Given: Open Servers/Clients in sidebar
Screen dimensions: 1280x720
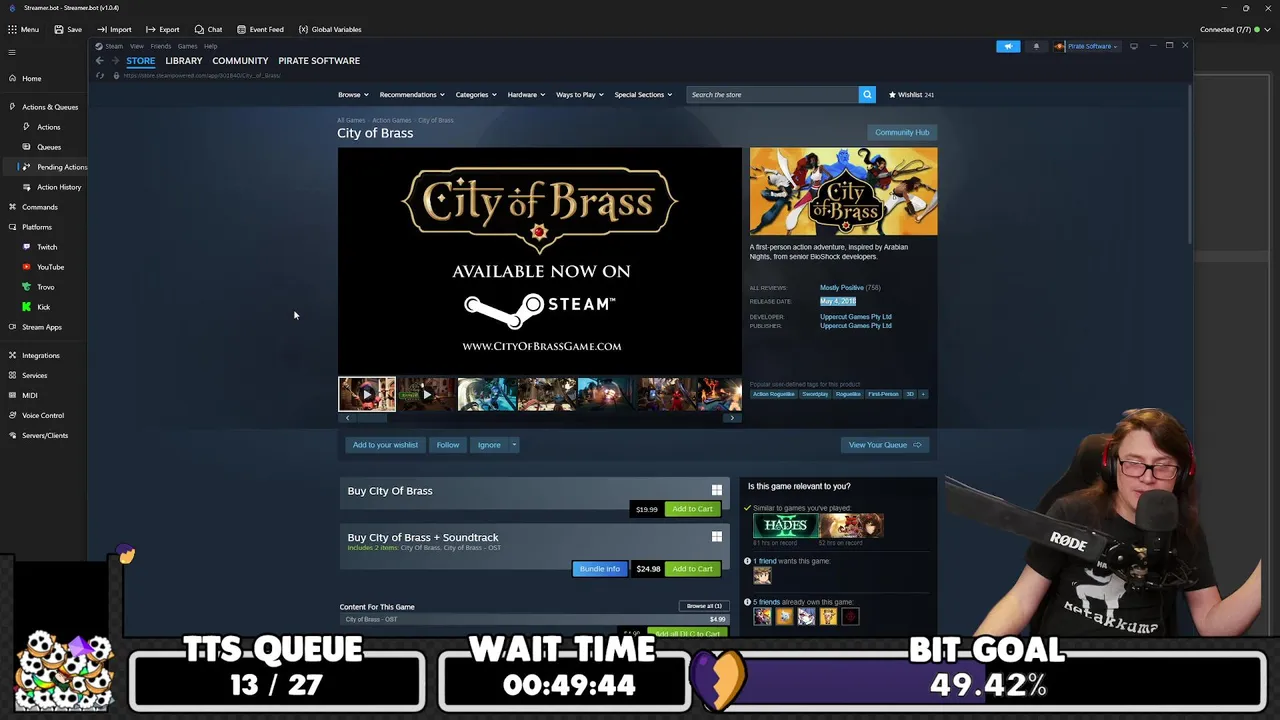Looking at the screenshot, I should (x=45, y=435).
